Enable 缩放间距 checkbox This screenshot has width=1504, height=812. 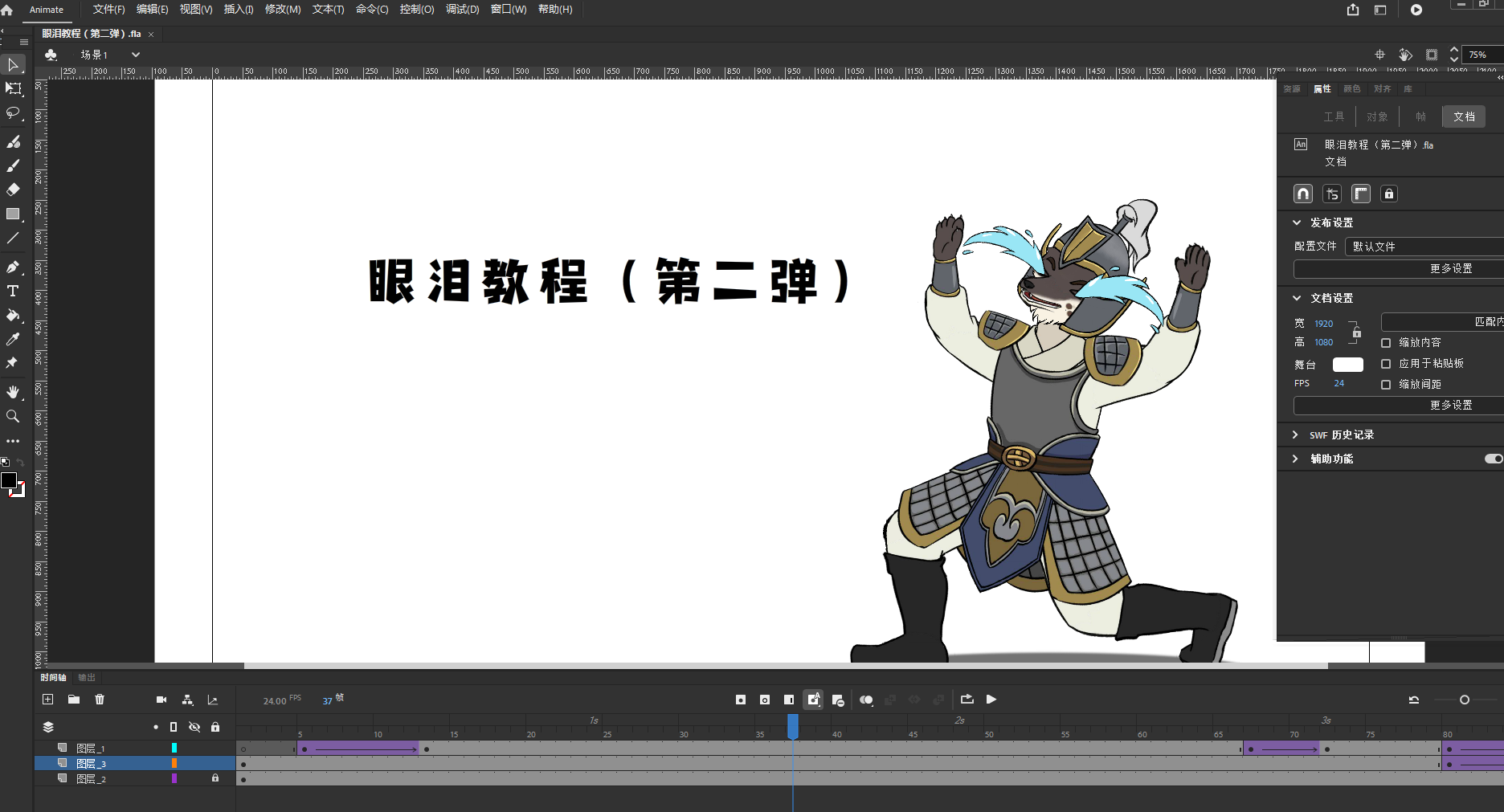pos(1386,385)
